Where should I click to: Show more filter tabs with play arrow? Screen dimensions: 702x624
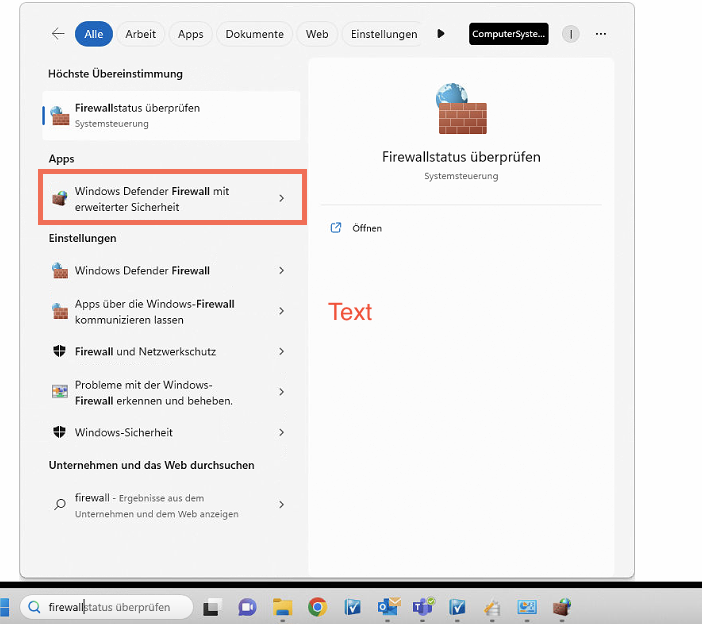pos(441,34)
